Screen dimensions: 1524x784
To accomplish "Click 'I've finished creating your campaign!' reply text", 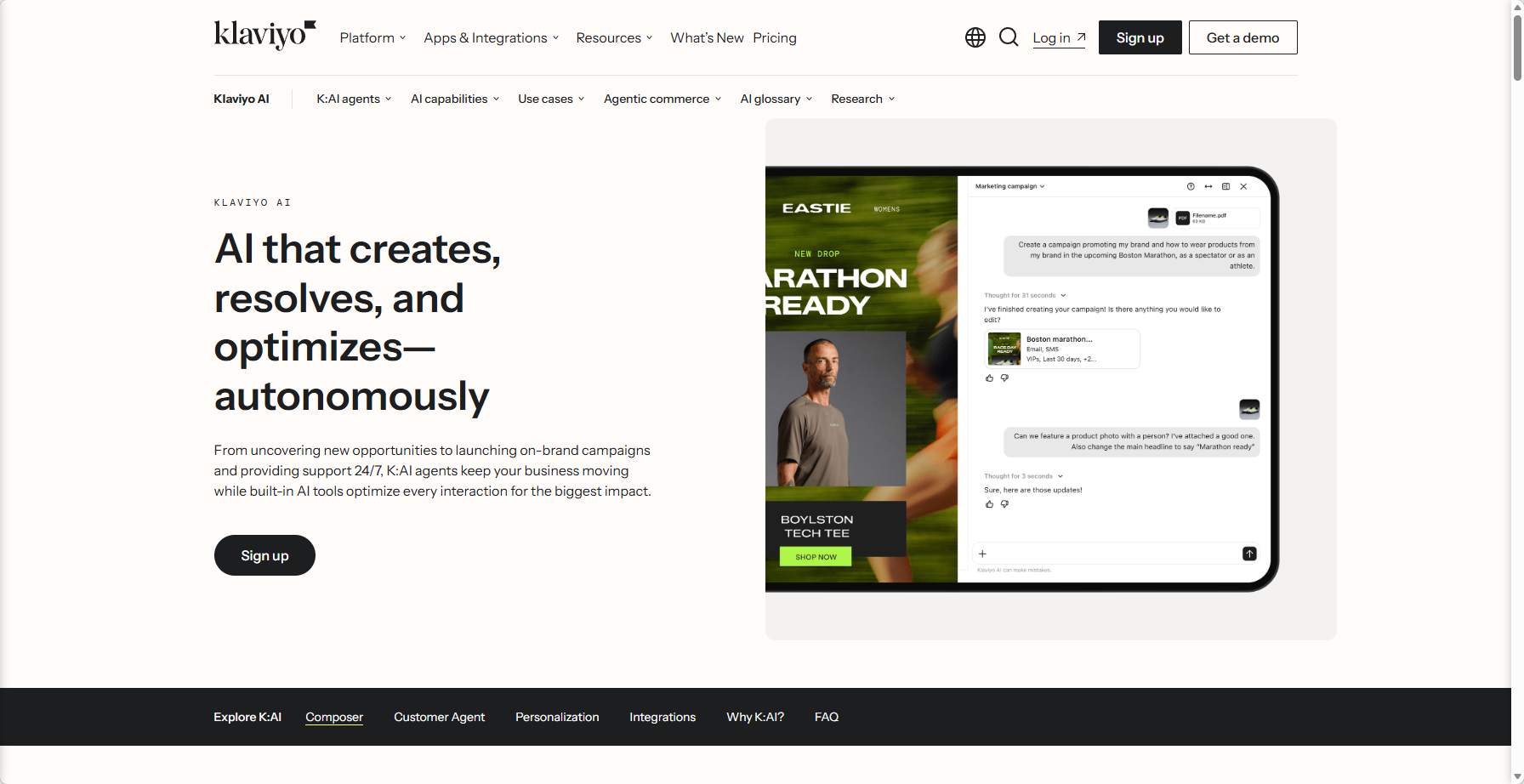I will point(1102,315).
